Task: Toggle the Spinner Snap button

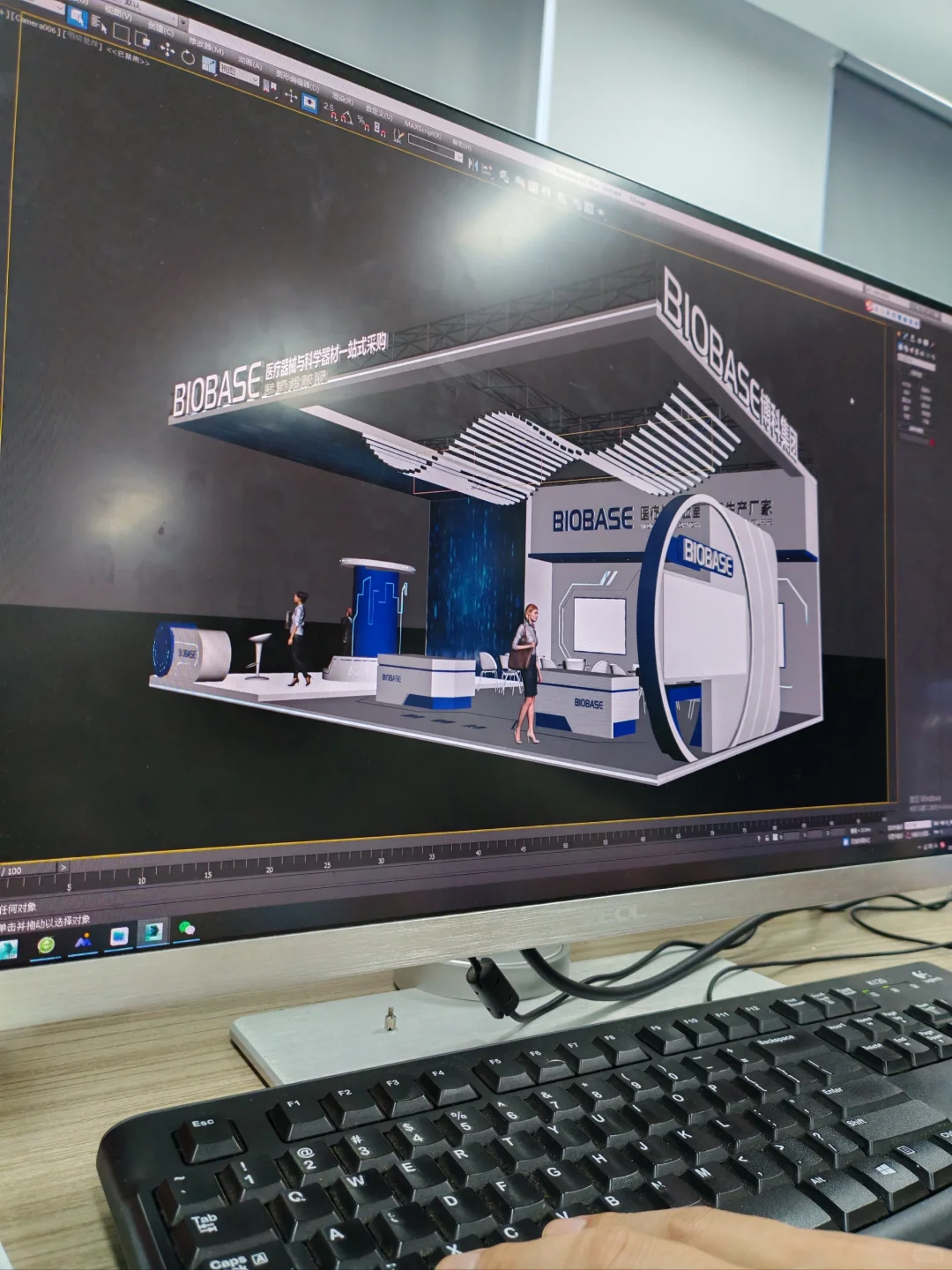Action: [380, 129]
